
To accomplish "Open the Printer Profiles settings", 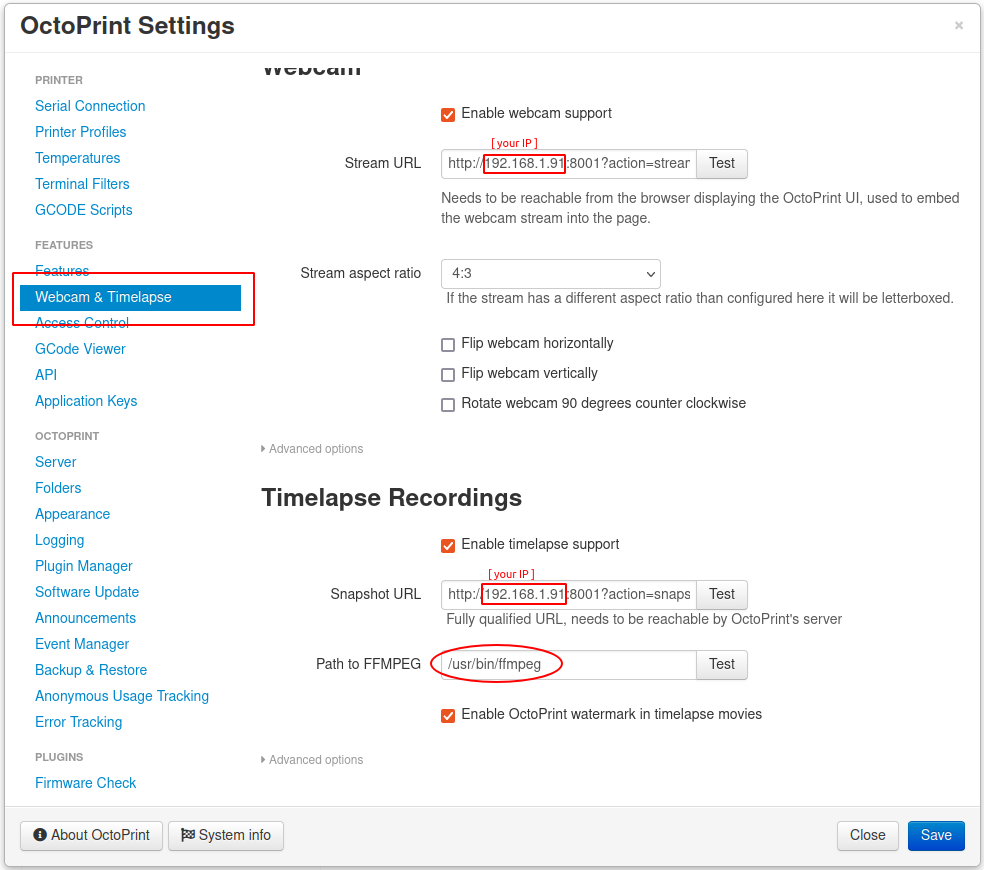I will coord(80,132).
